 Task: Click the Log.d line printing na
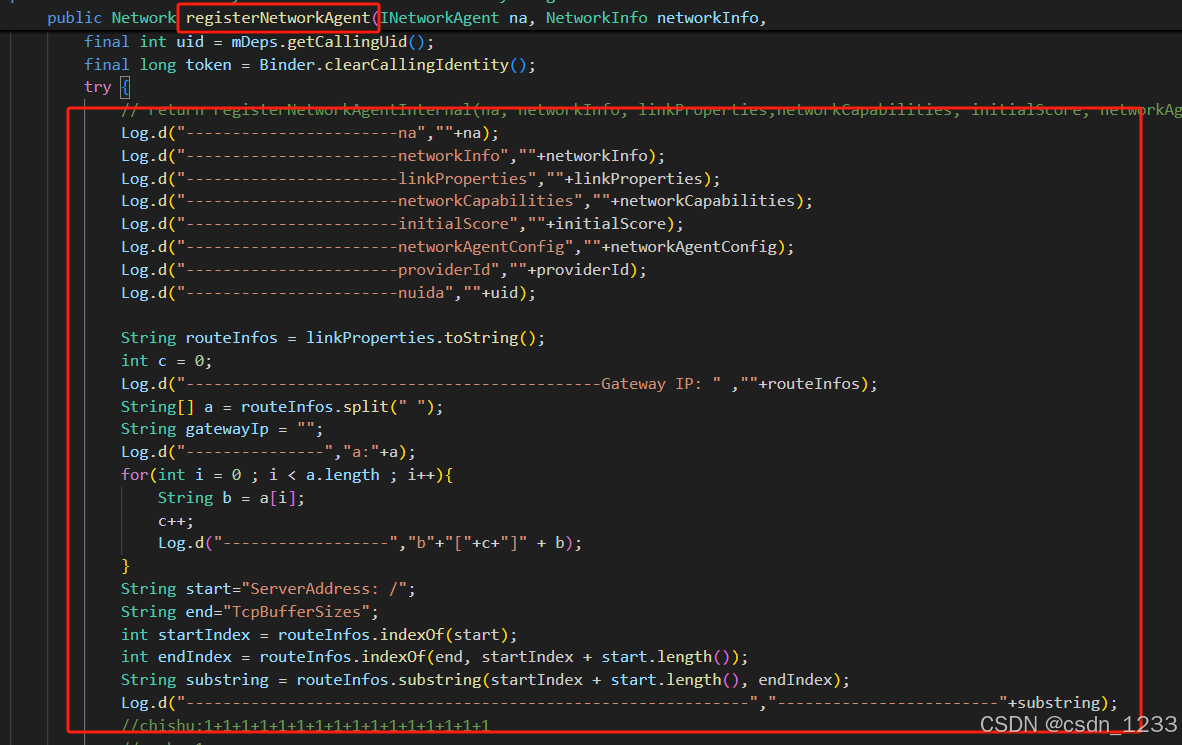(x=310, y=133)
